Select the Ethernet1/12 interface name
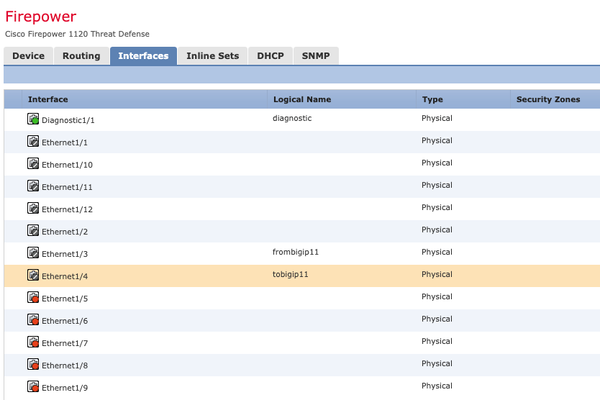600x400 pixels. pyautogui.click(x=67, y=209)
